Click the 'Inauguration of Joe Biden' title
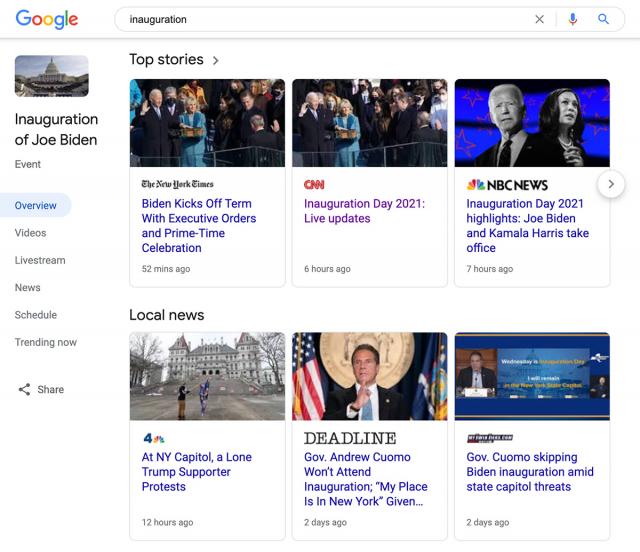The image size is (640, 552). coord(56,129)
